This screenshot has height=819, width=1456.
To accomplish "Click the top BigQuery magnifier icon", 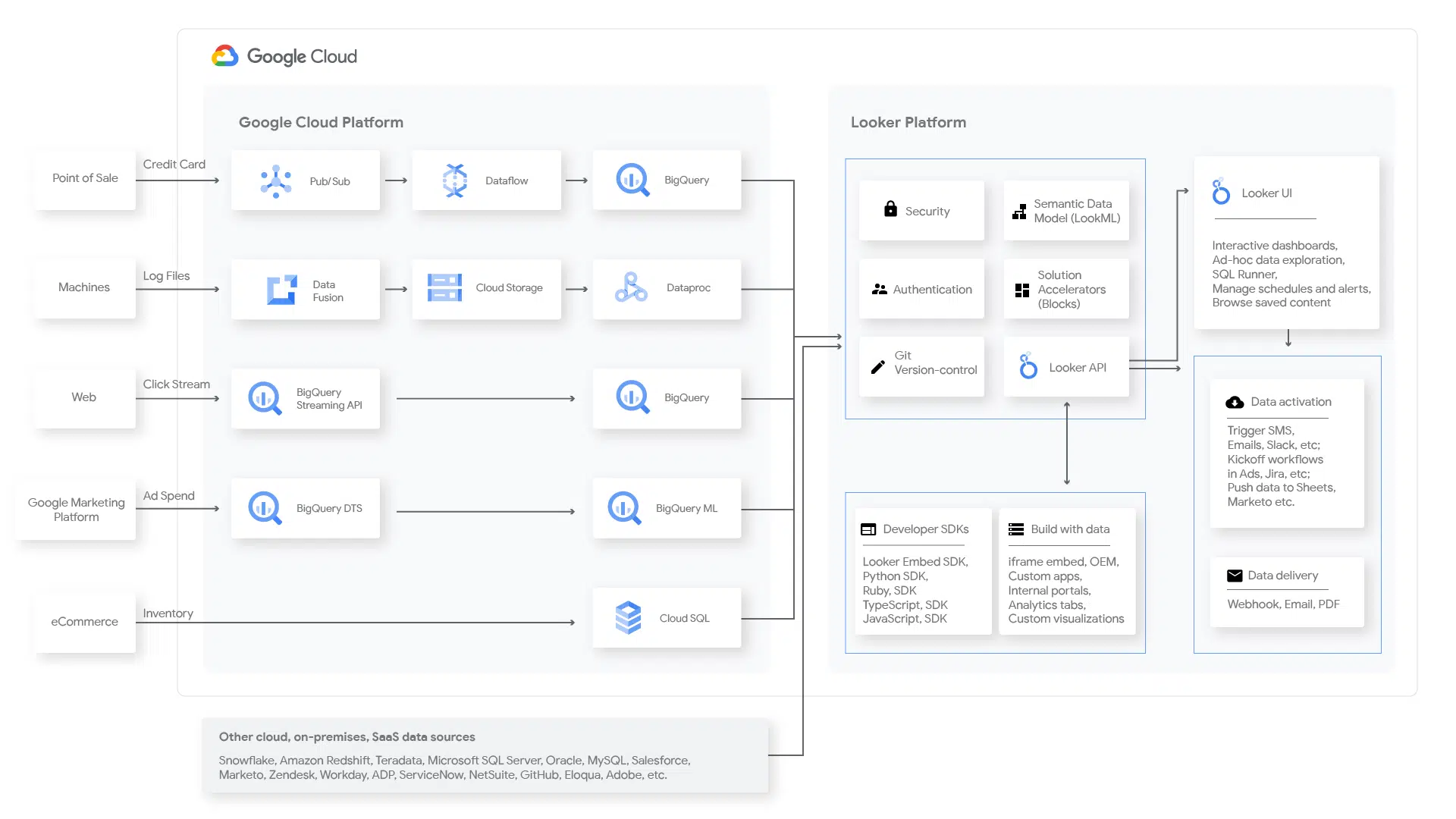I will pyautogui.click(x=632, y=180).
